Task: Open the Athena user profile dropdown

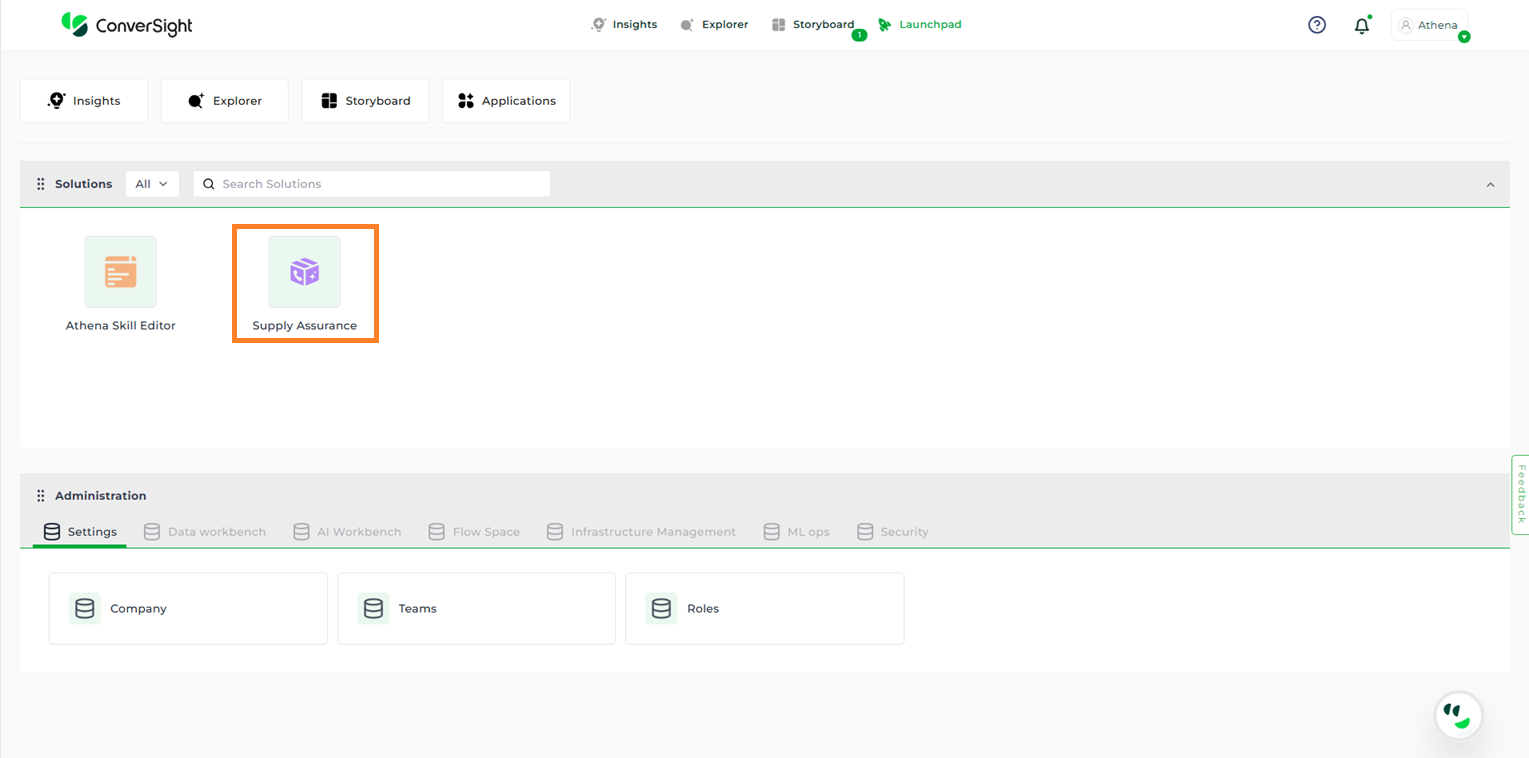Action: 1430,25
